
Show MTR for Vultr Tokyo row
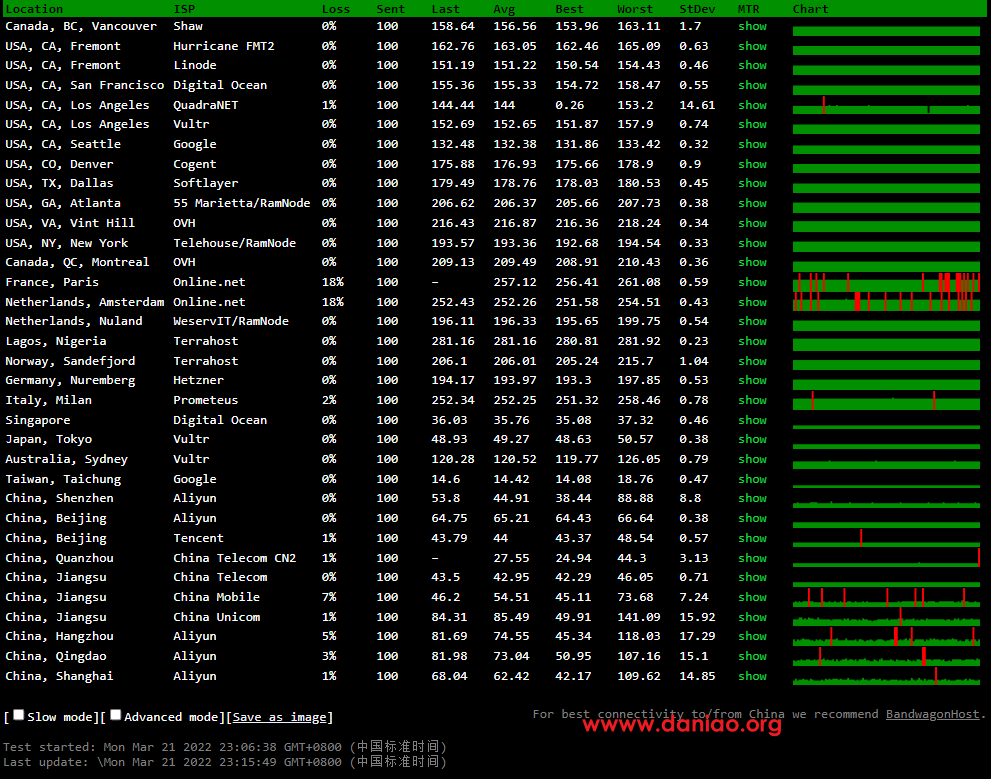752,439
